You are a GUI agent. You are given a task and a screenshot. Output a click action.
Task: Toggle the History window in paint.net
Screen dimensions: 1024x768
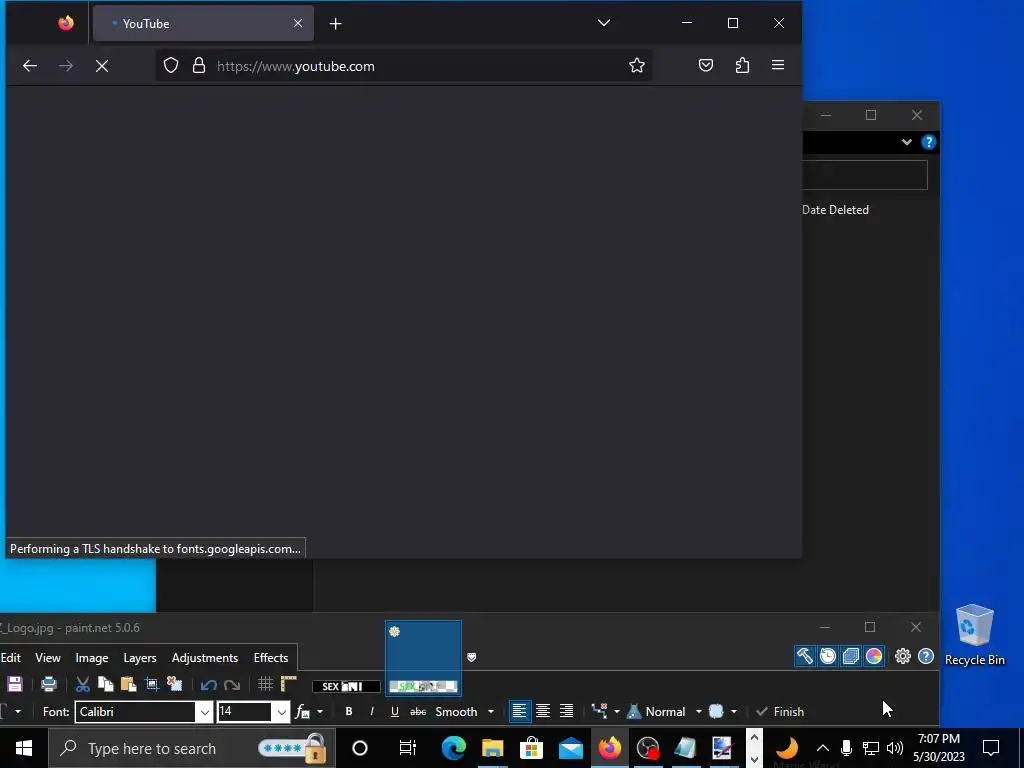(827, 656)
